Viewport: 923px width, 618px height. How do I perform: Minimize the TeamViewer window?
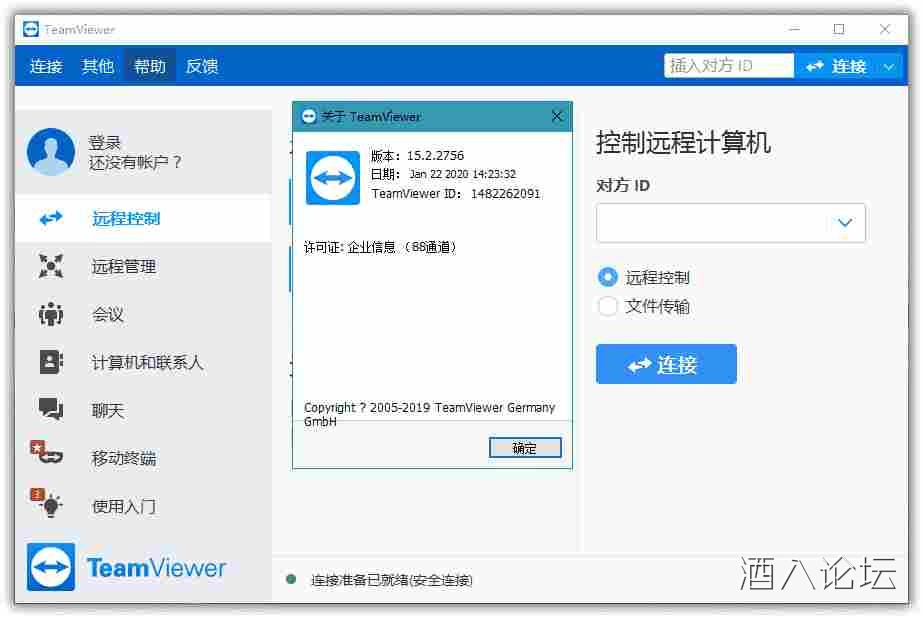coord(794,29)
